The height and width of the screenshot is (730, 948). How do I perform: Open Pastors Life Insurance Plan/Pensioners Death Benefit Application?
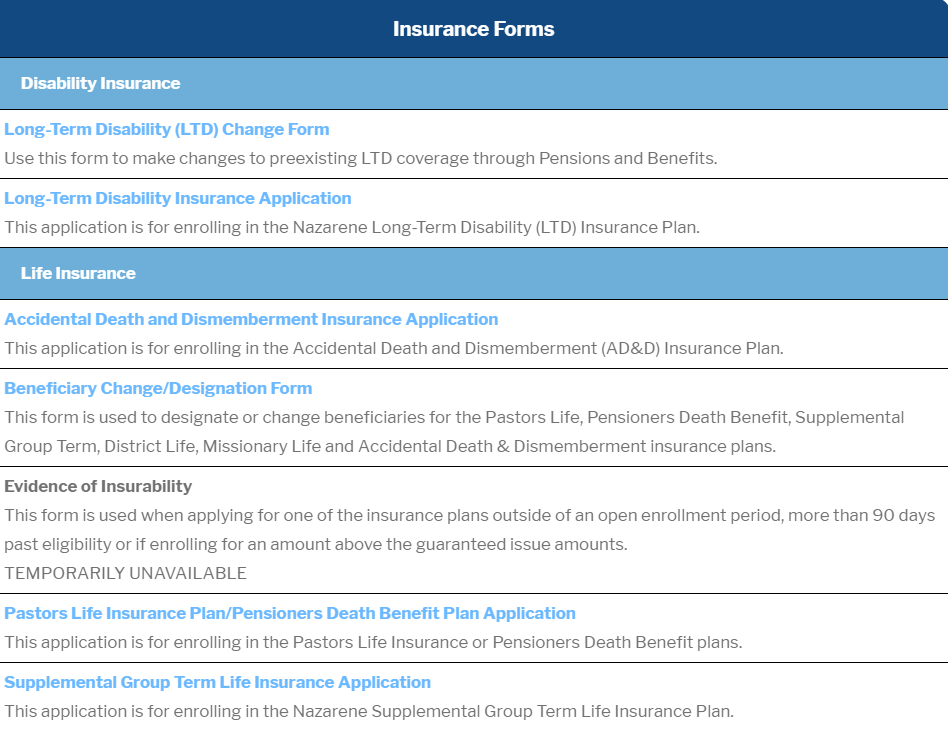point(290,613)
